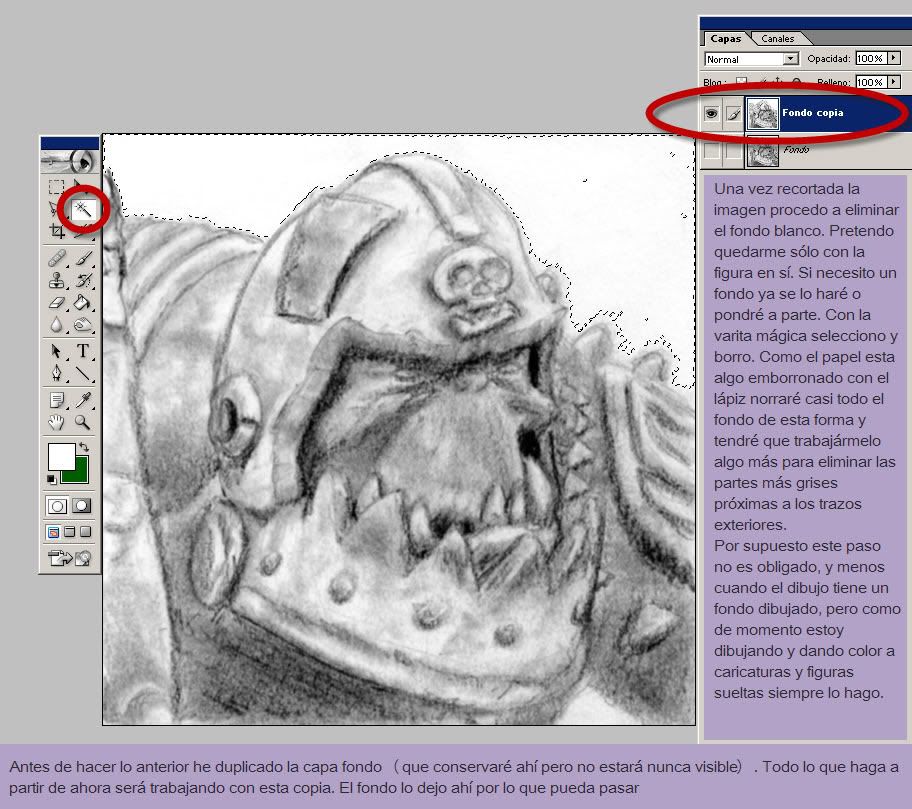Click the toolbox blue title bar

coord(70,143)
